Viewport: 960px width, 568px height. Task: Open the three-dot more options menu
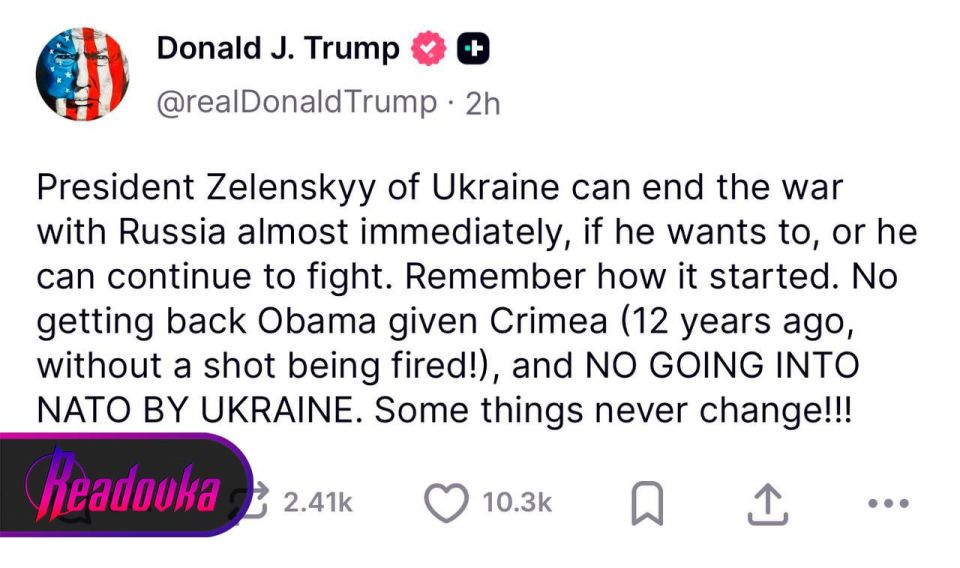pyautogui.click(x=888, y=503)
